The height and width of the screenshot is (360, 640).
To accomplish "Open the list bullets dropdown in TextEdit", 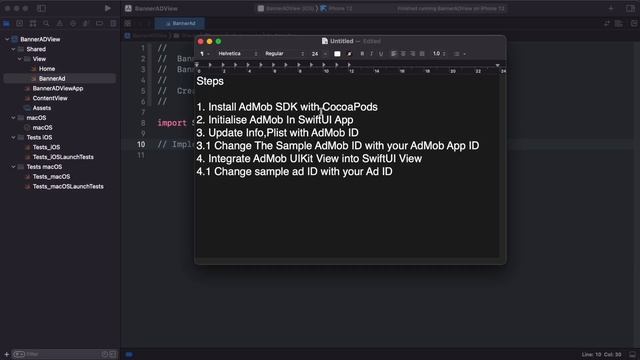I will click(x=459, y=53).
